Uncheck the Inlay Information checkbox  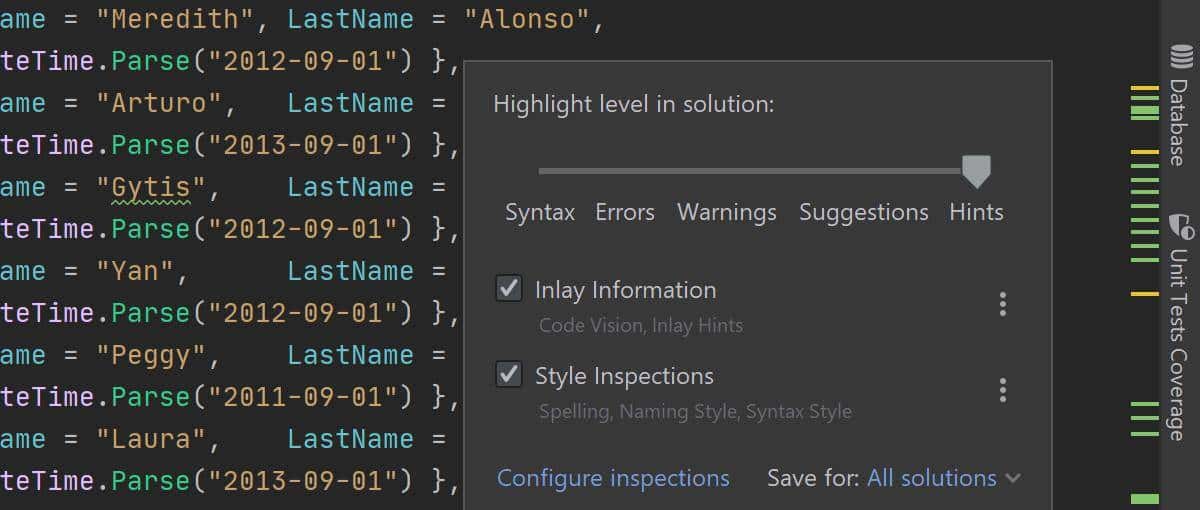click(x=509, y=289)
